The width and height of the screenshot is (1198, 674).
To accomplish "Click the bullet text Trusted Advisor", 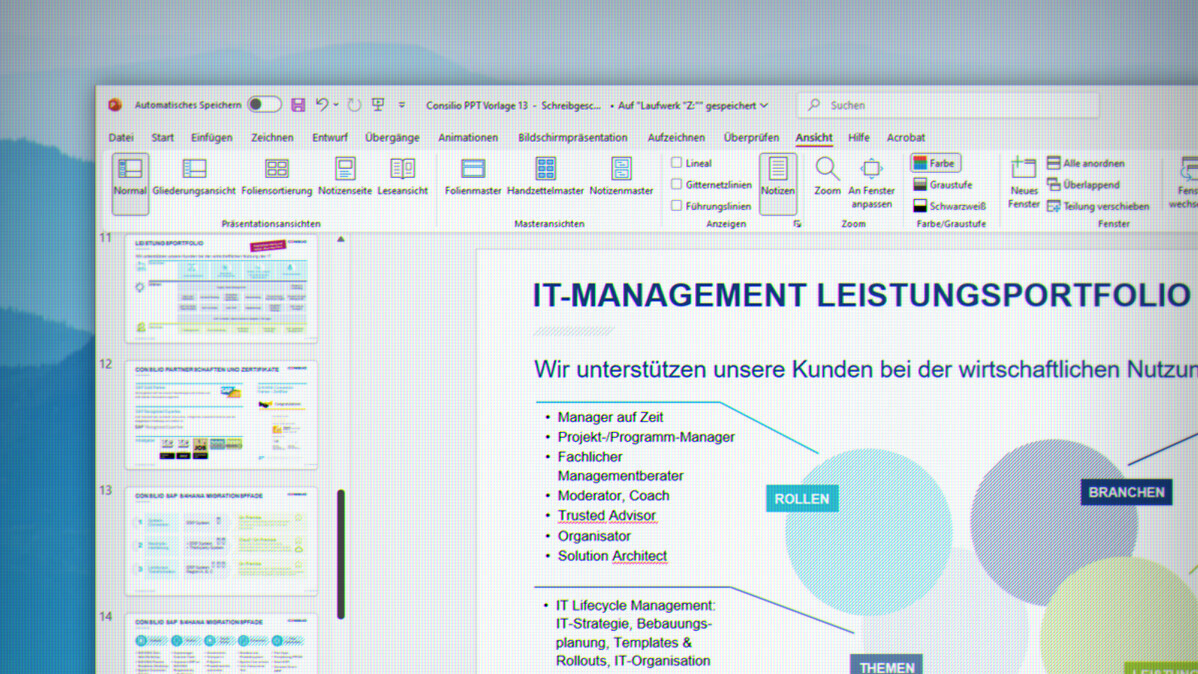I will click(607, 516).
